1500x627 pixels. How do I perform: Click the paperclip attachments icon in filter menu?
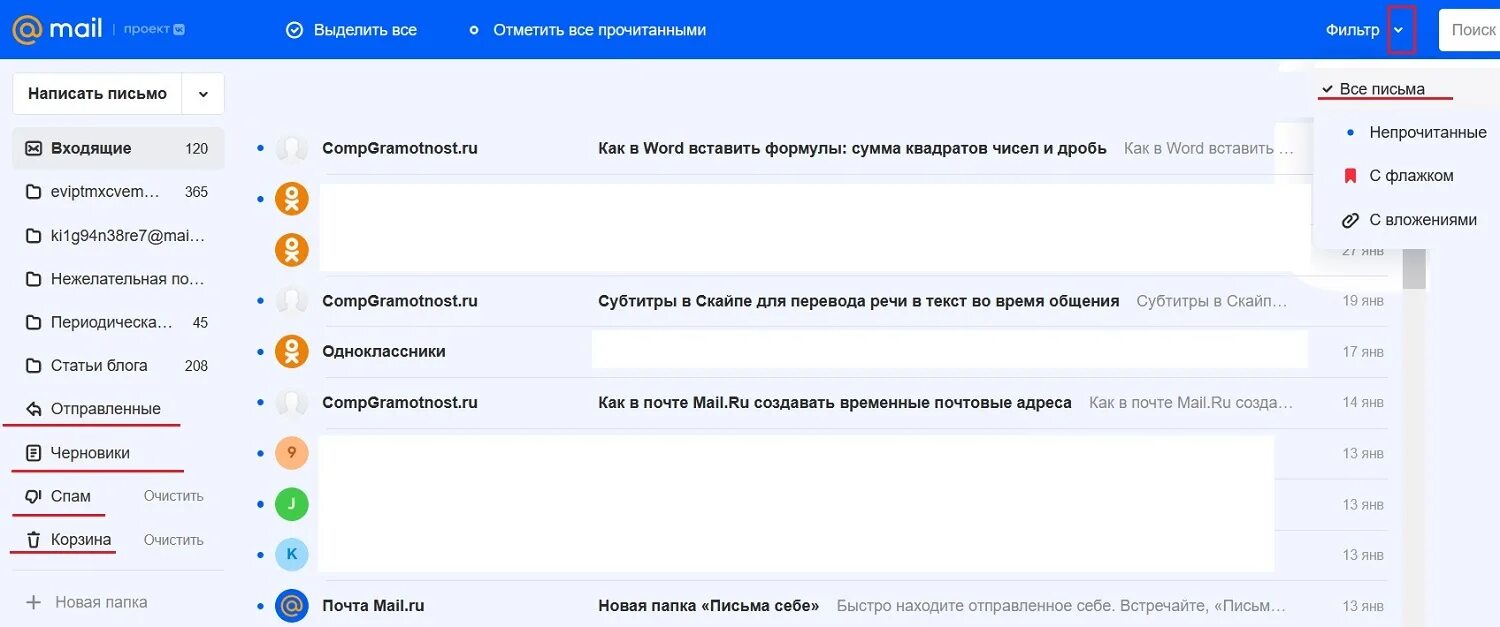(1350, 220)
